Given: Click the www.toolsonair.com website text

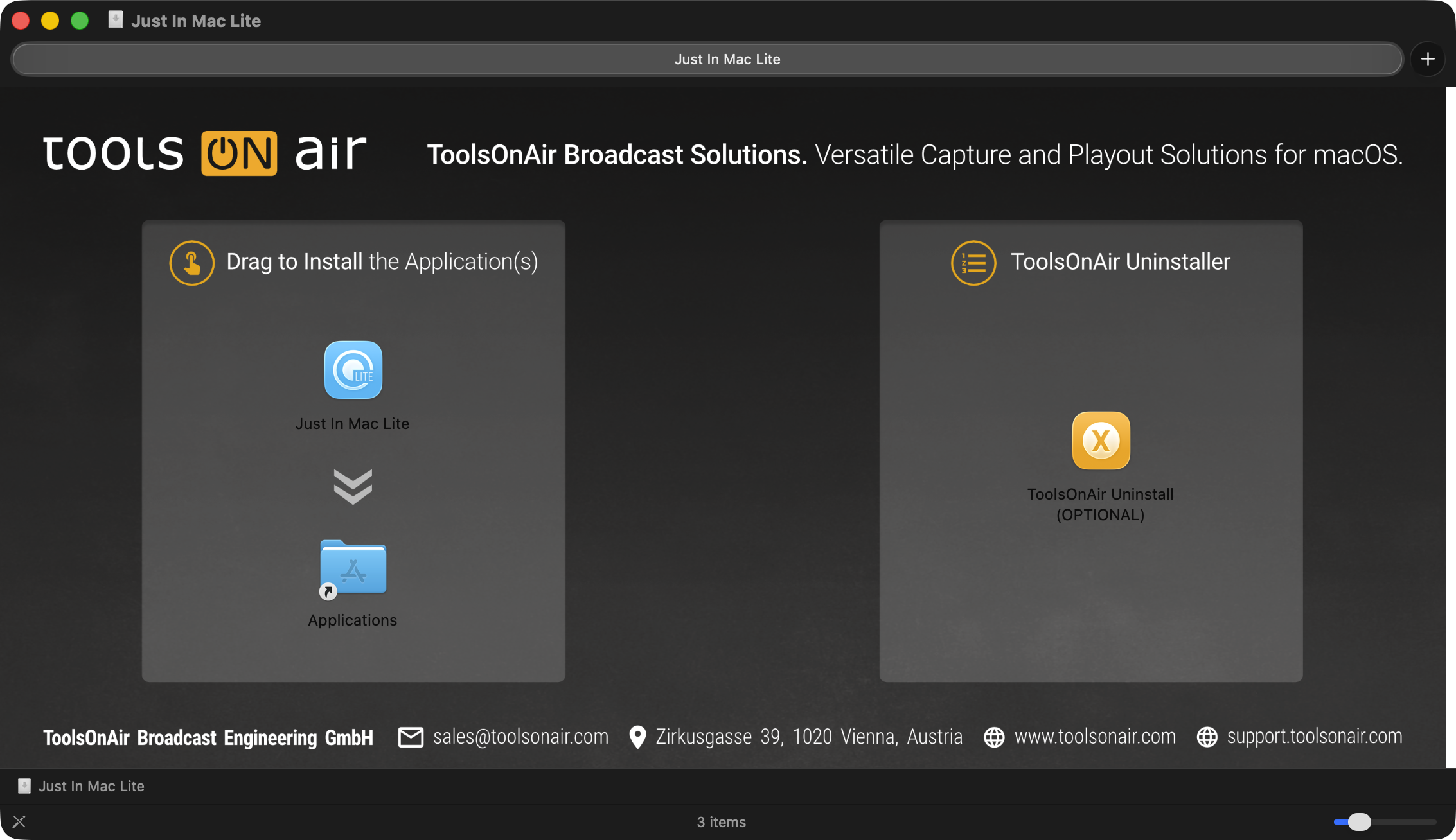Looking at the screenshot, I should [x=1095, y=737].
